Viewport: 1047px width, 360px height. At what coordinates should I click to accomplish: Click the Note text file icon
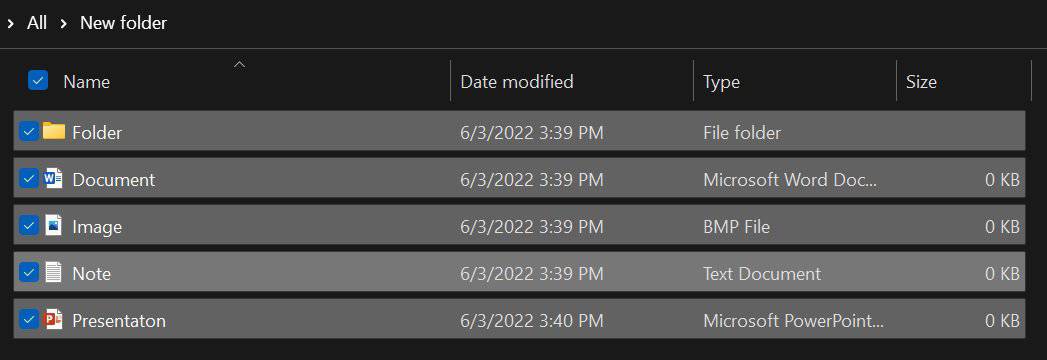click(x=53, y=272)
